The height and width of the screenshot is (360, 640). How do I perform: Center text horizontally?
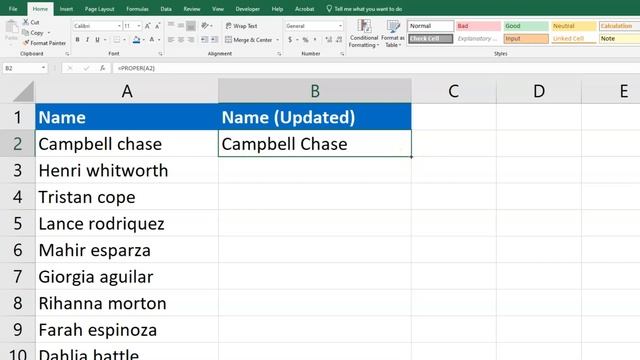click(181, 40)
